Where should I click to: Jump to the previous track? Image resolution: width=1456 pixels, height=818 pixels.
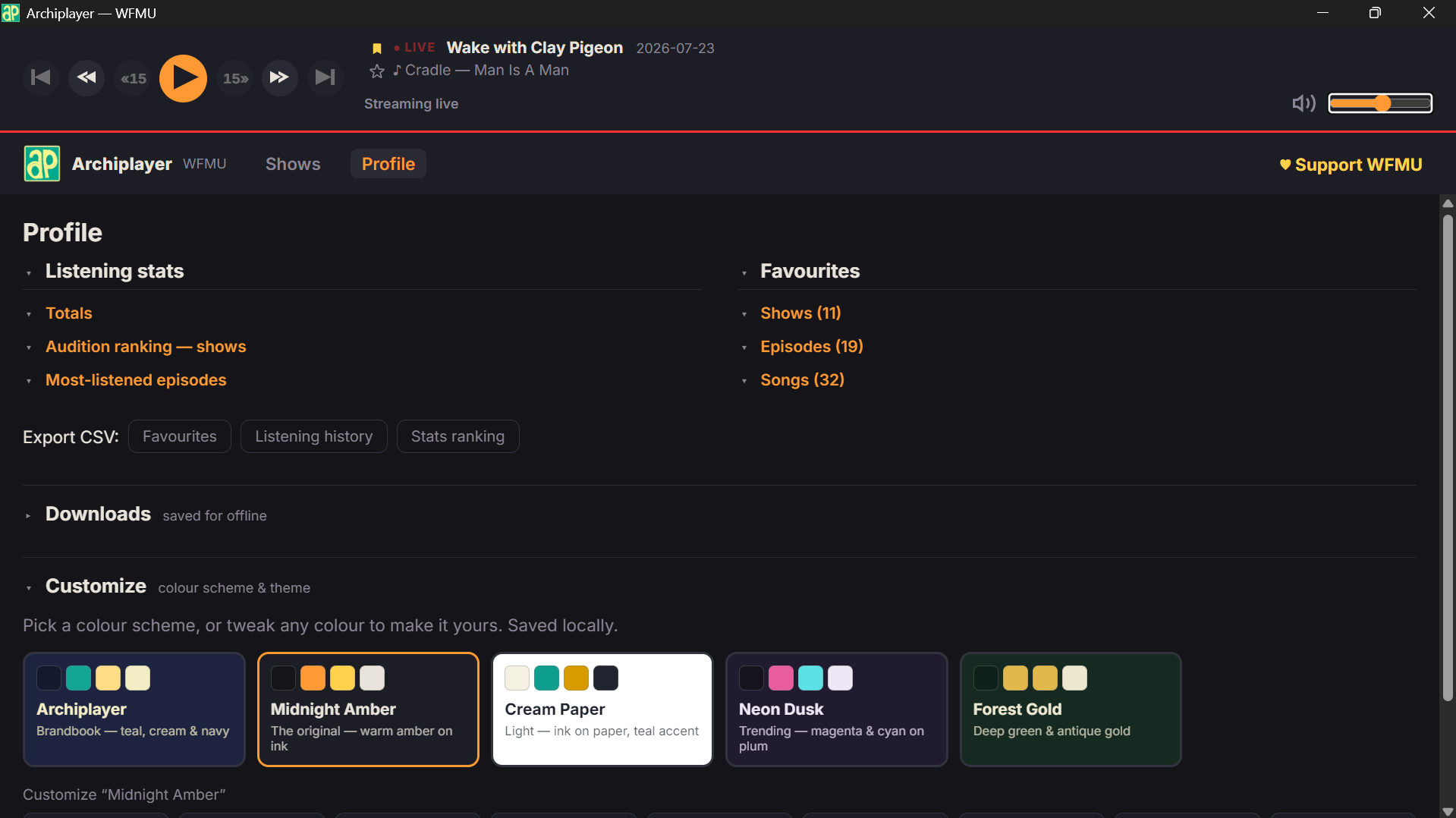pos(40,77)
